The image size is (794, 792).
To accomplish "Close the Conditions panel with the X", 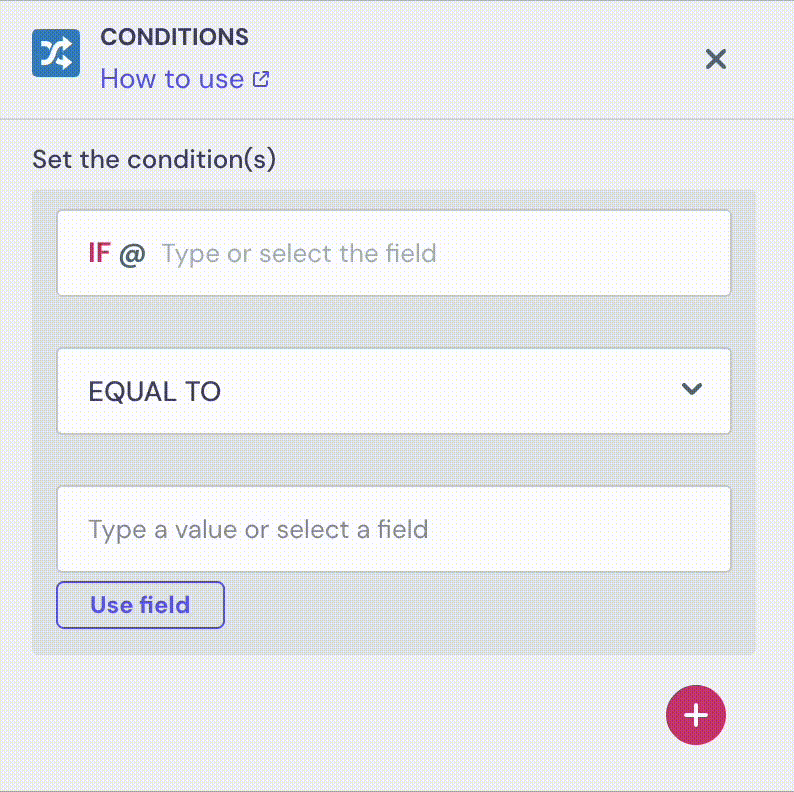I will tap(716, 59).
